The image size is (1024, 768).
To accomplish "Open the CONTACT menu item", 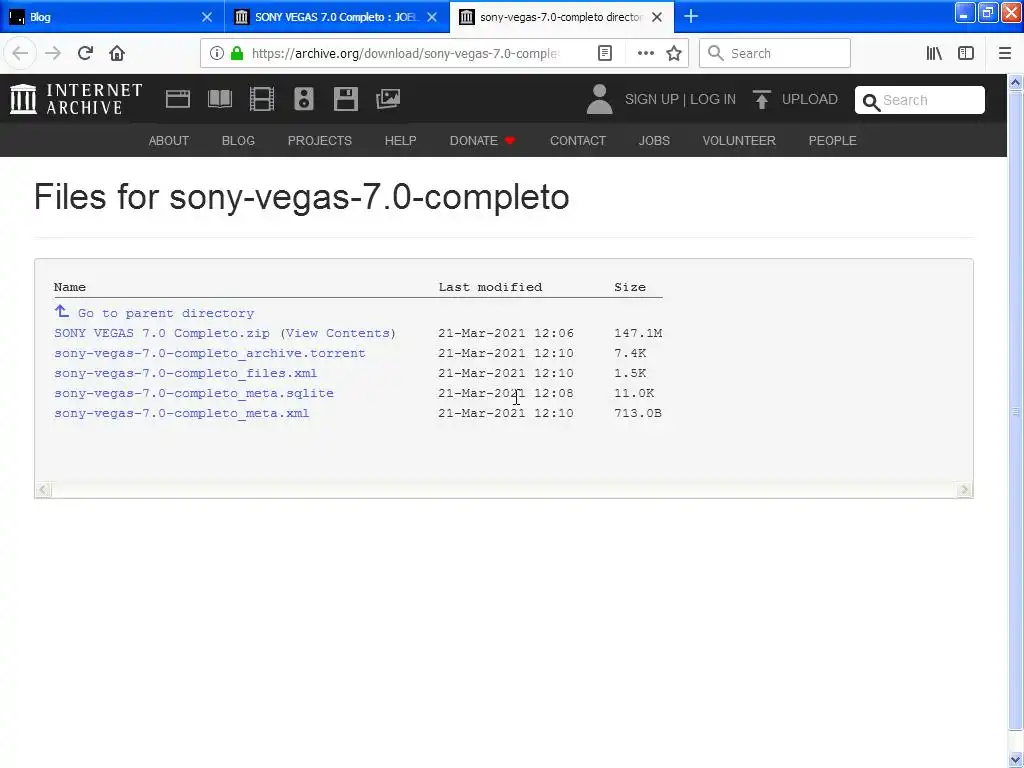I will (x=578, y=140).
